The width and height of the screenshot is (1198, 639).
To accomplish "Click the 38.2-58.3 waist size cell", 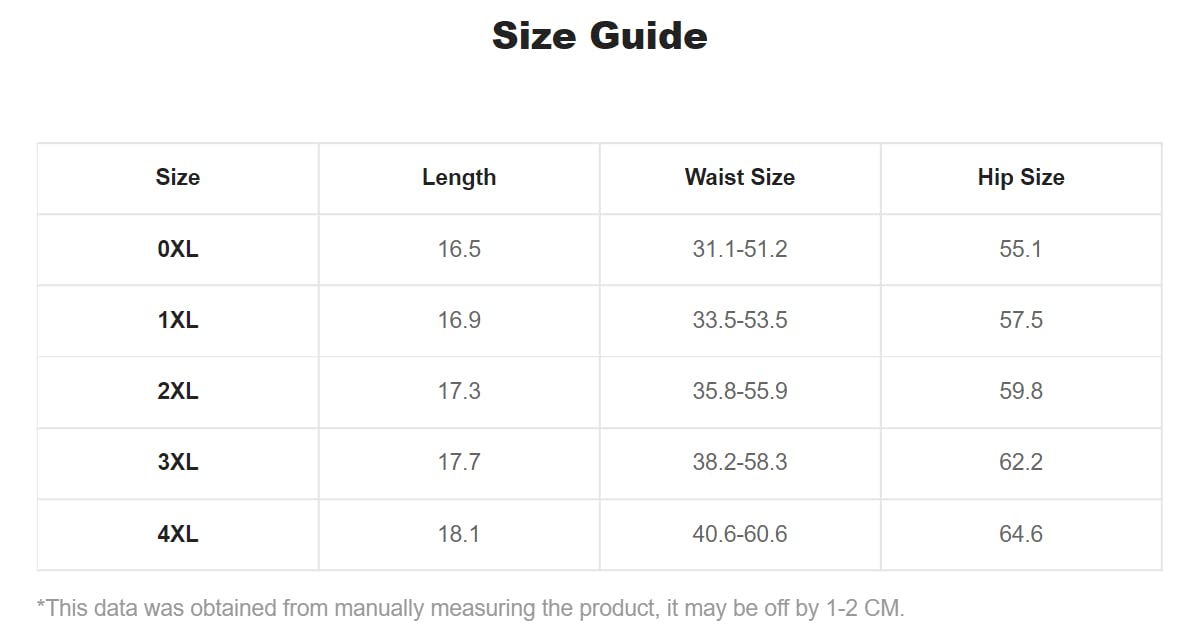I will click(740, 463).
